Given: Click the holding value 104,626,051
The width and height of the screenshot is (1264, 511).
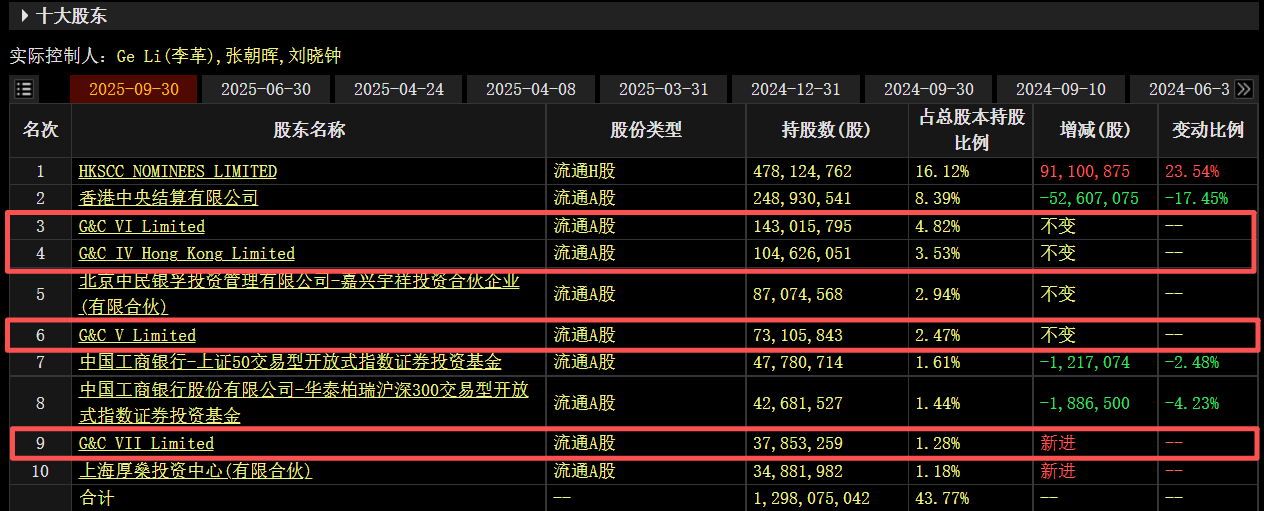Looking at the screenshot, I should 802,254.
